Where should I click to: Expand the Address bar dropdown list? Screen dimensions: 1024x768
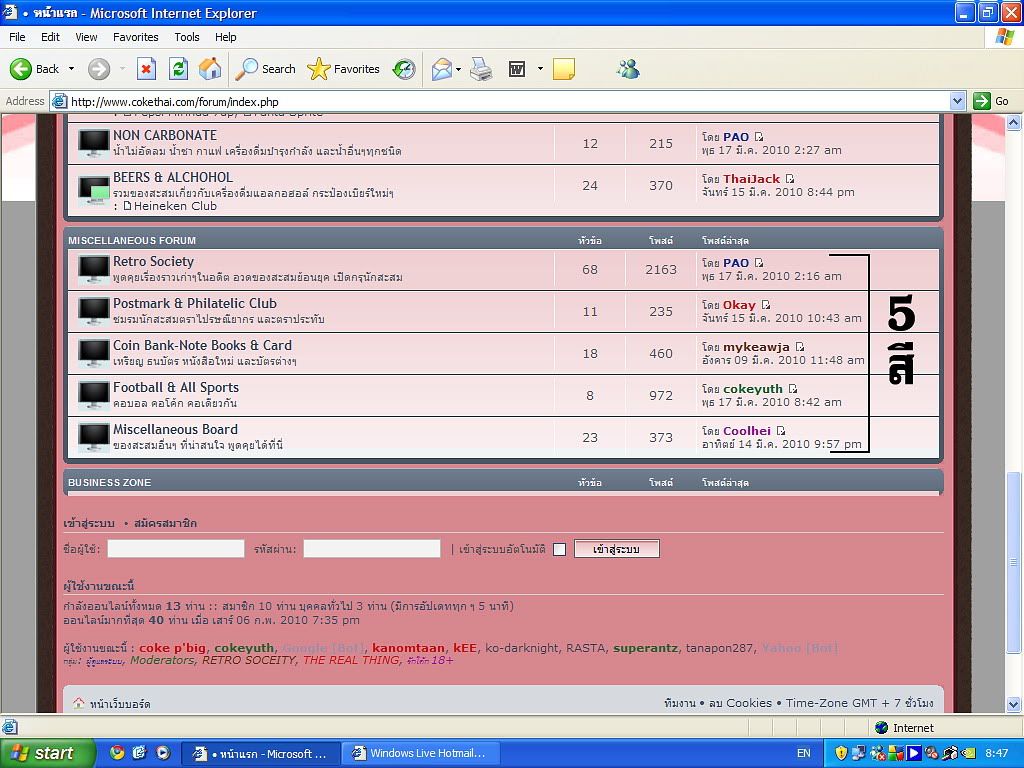point(957,101)
